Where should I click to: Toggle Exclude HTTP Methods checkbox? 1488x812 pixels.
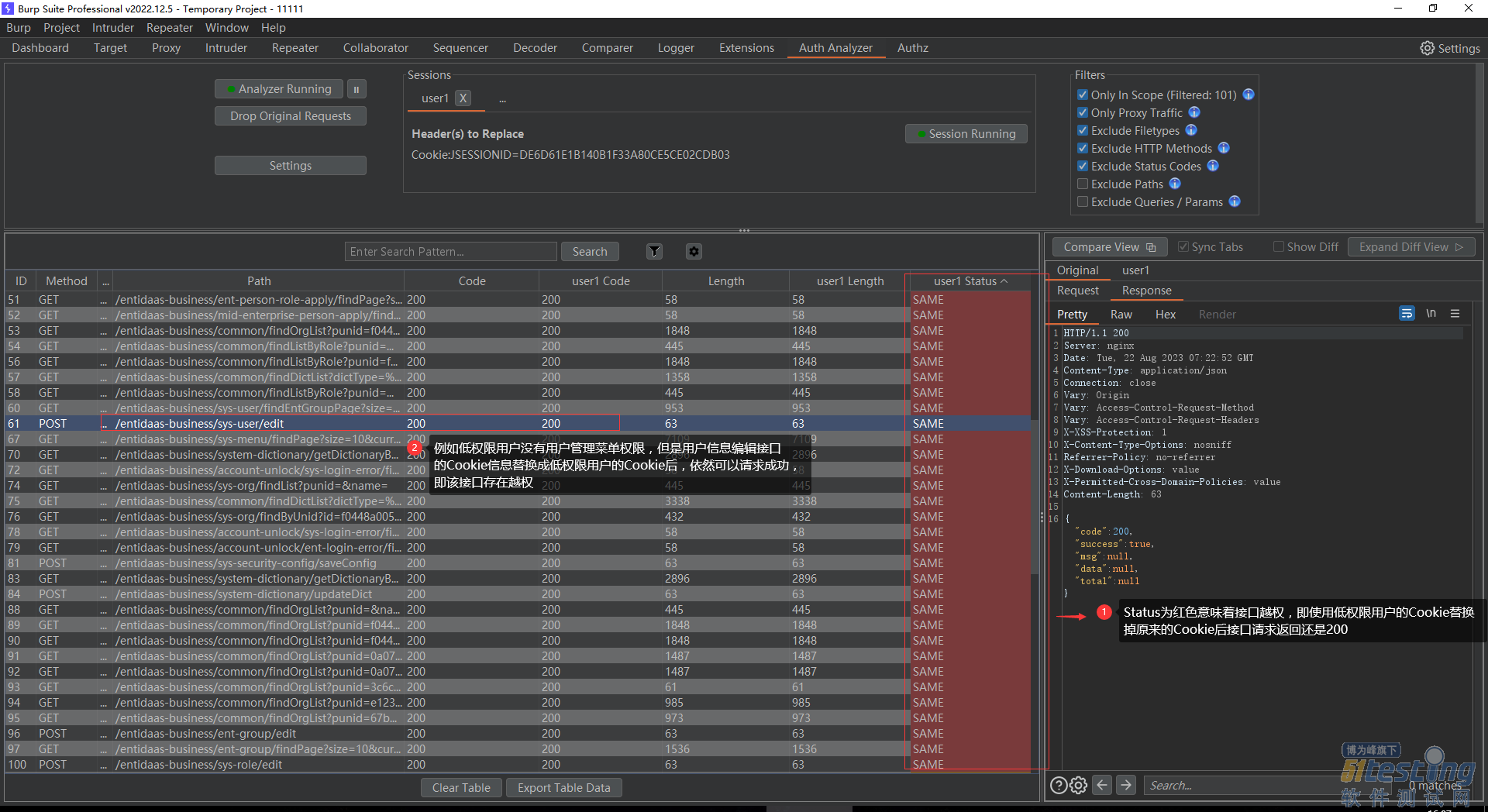1083,148
